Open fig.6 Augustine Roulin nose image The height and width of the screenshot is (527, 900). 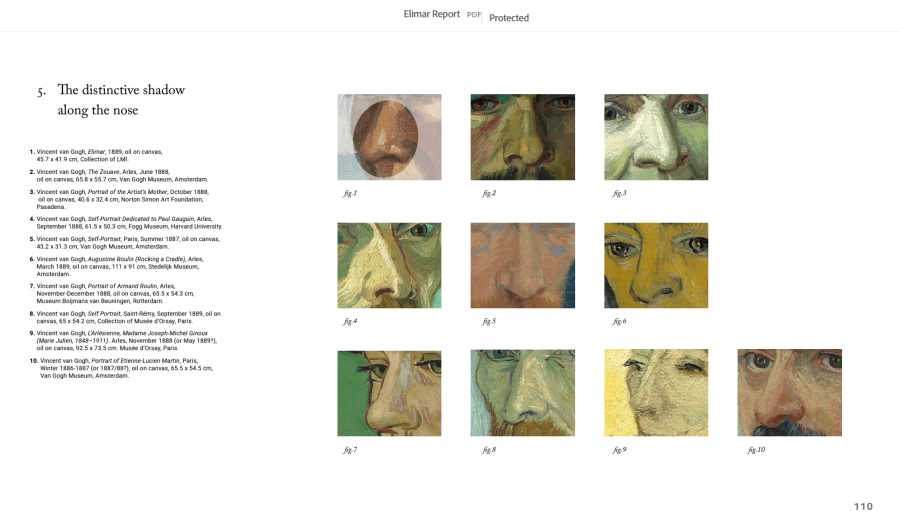(x=656, y=265)
